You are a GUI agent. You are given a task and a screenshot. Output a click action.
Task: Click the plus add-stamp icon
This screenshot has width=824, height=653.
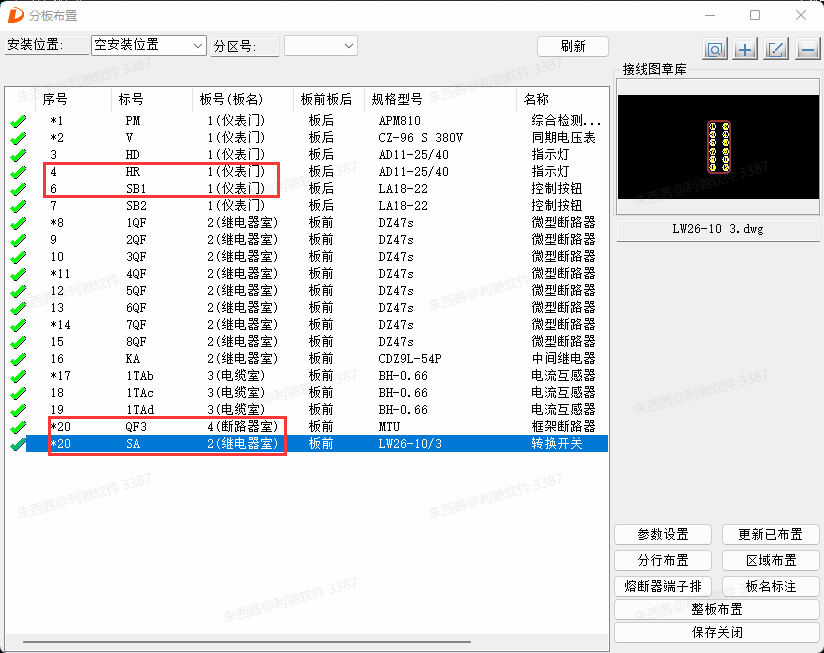(x=745, y=49)
